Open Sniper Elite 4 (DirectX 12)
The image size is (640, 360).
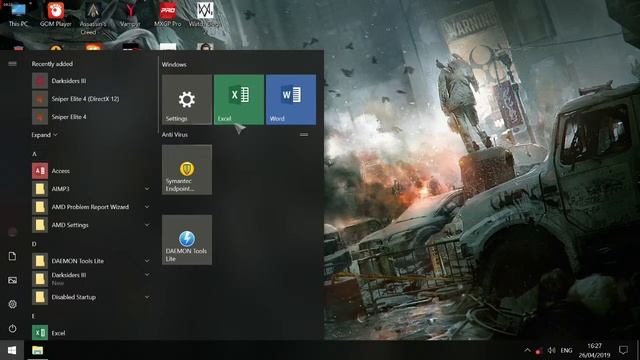(91, 99)
